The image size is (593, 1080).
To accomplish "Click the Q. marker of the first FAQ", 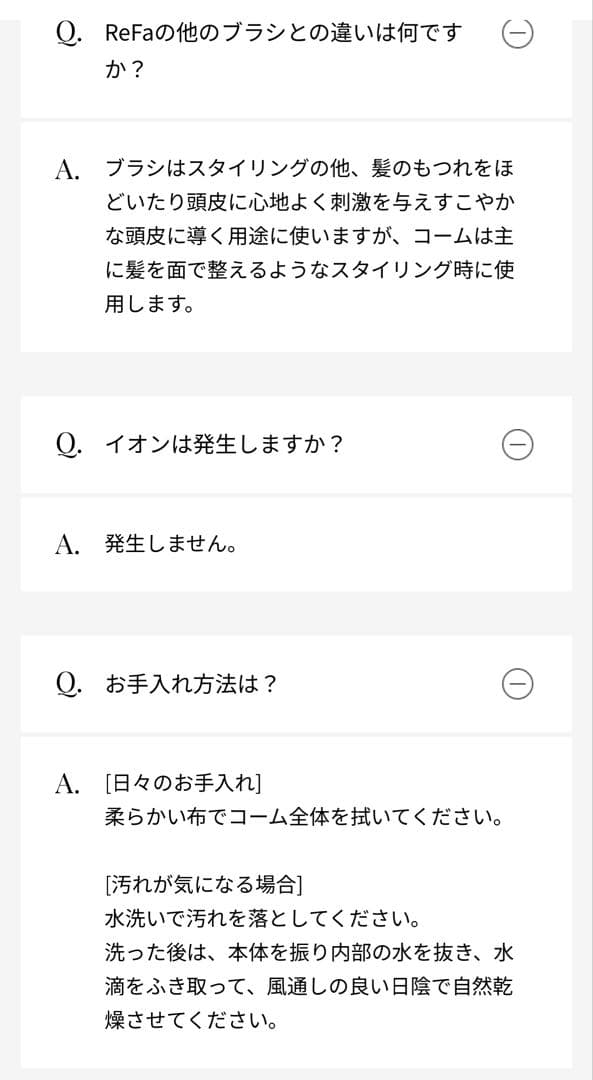I will click(64, 32).
